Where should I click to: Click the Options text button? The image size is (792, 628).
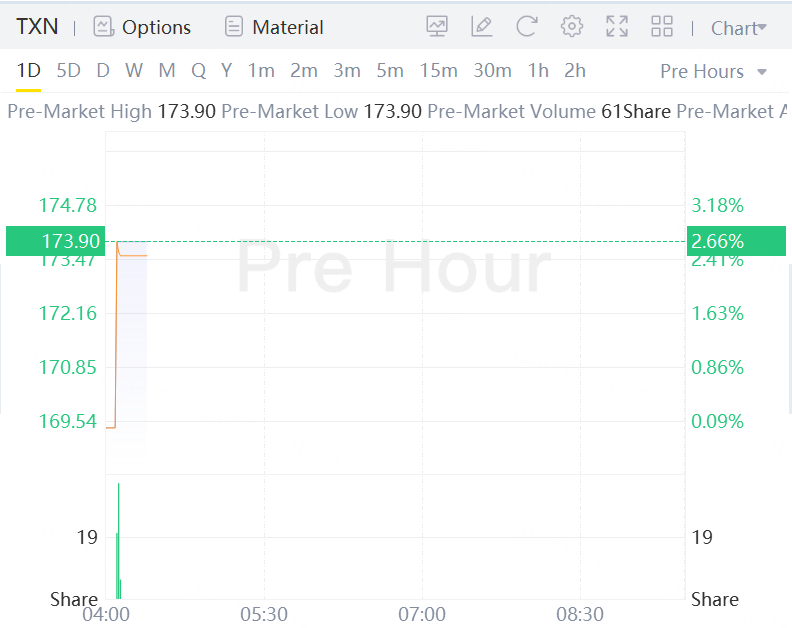click(x=156, y=28)
